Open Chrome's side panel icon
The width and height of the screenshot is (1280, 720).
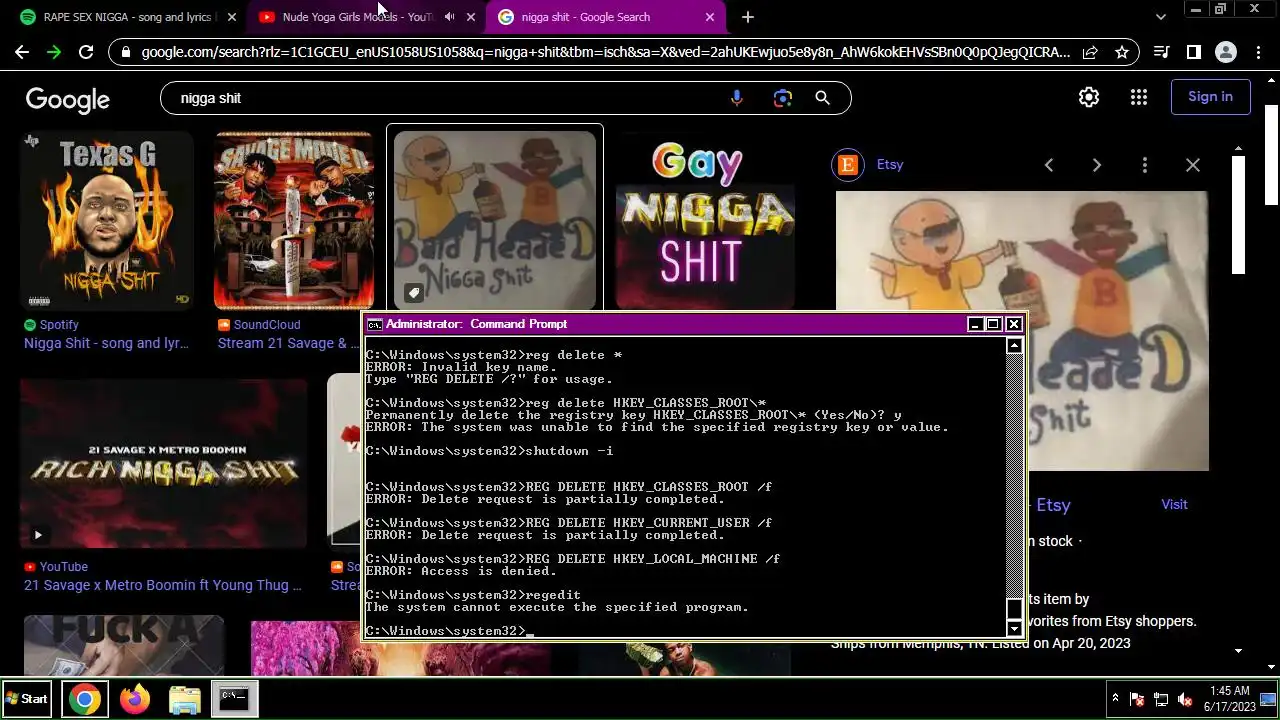pyautogui.click(x=1193, y=52)
